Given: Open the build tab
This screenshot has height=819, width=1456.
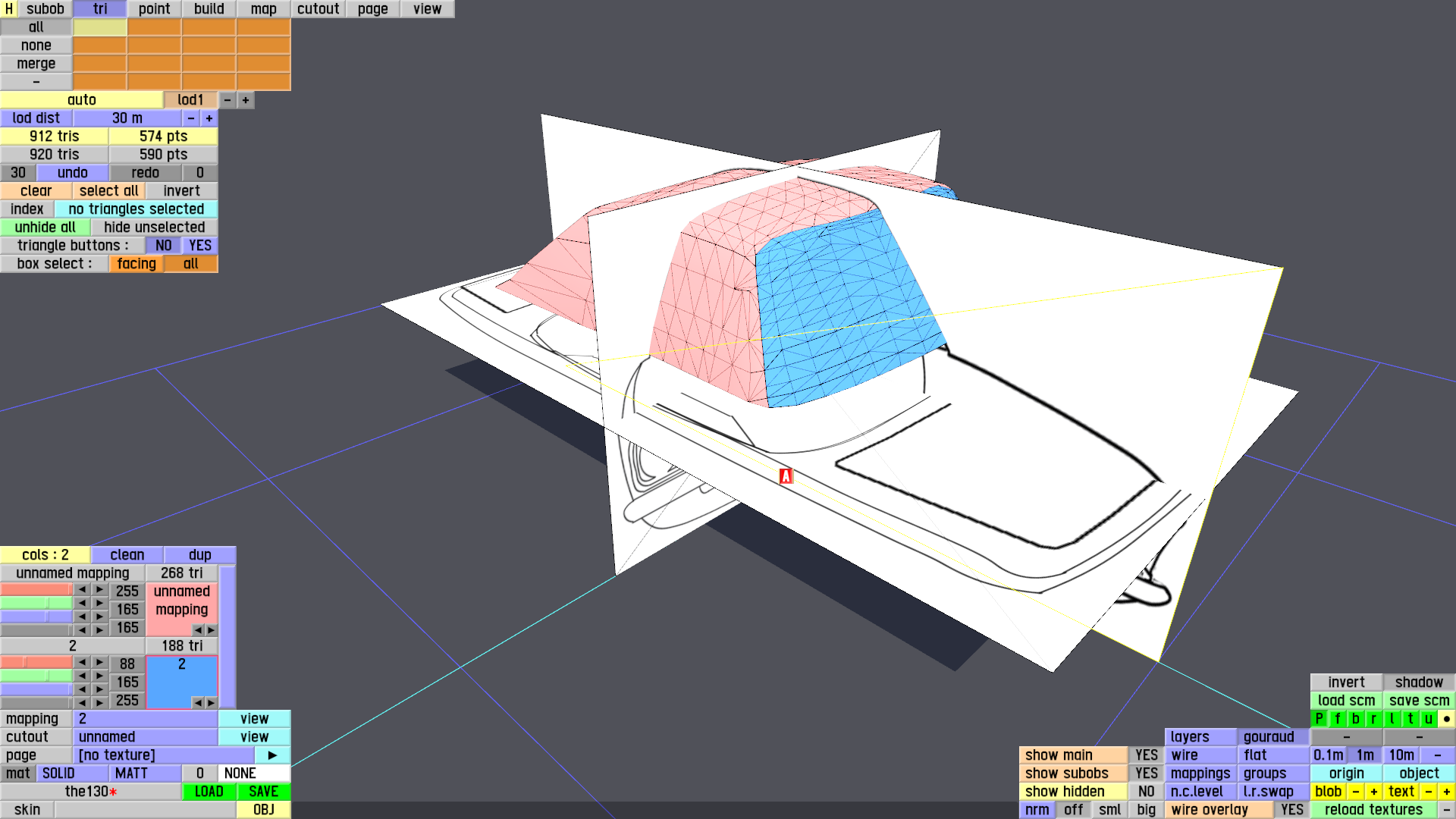Looking at the screenshot, I should pyautogui.click(x=209, y=9).
